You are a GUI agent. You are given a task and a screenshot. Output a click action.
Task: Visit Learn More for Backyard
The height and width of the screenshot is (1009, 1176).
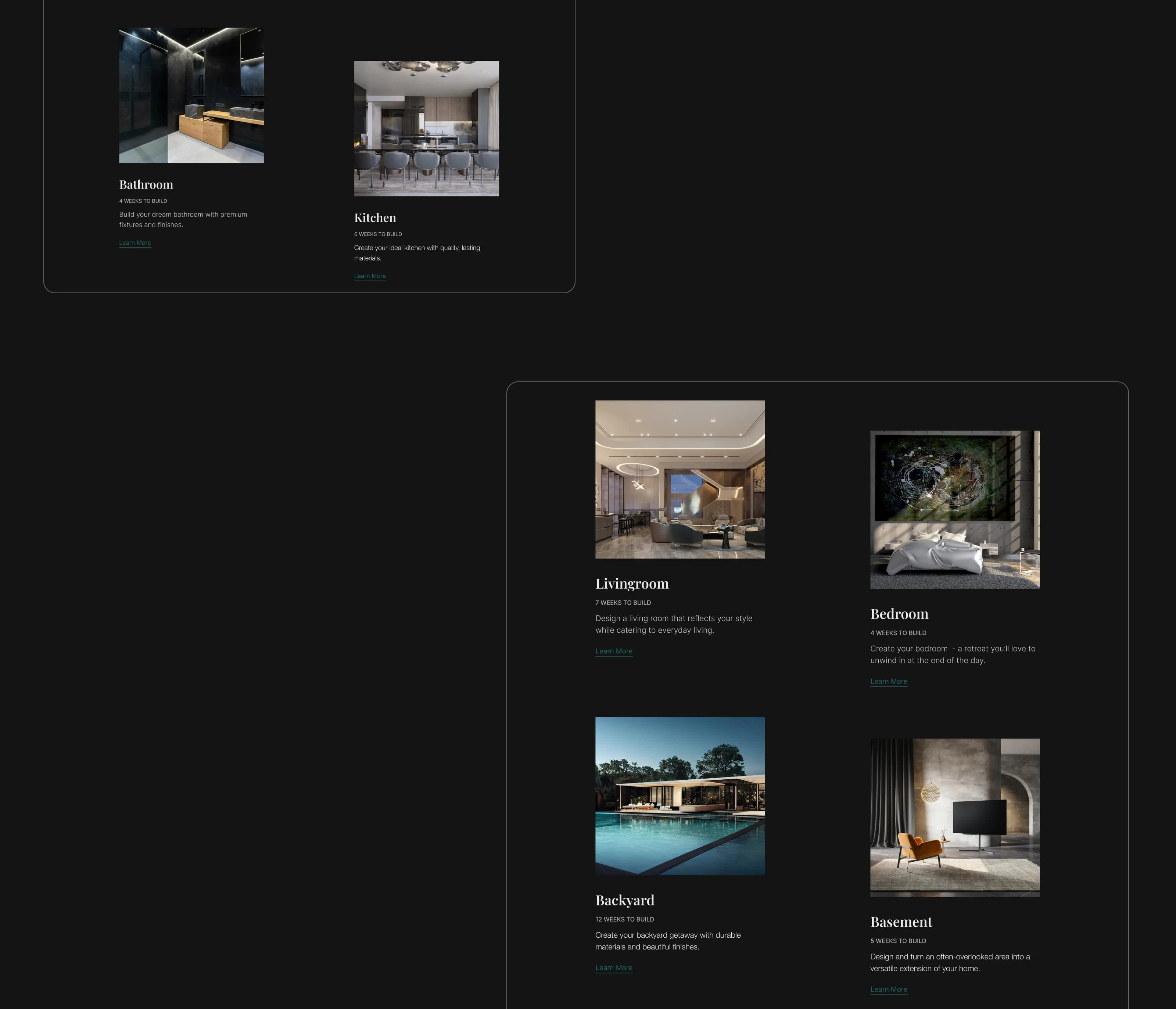pos(613,967)
